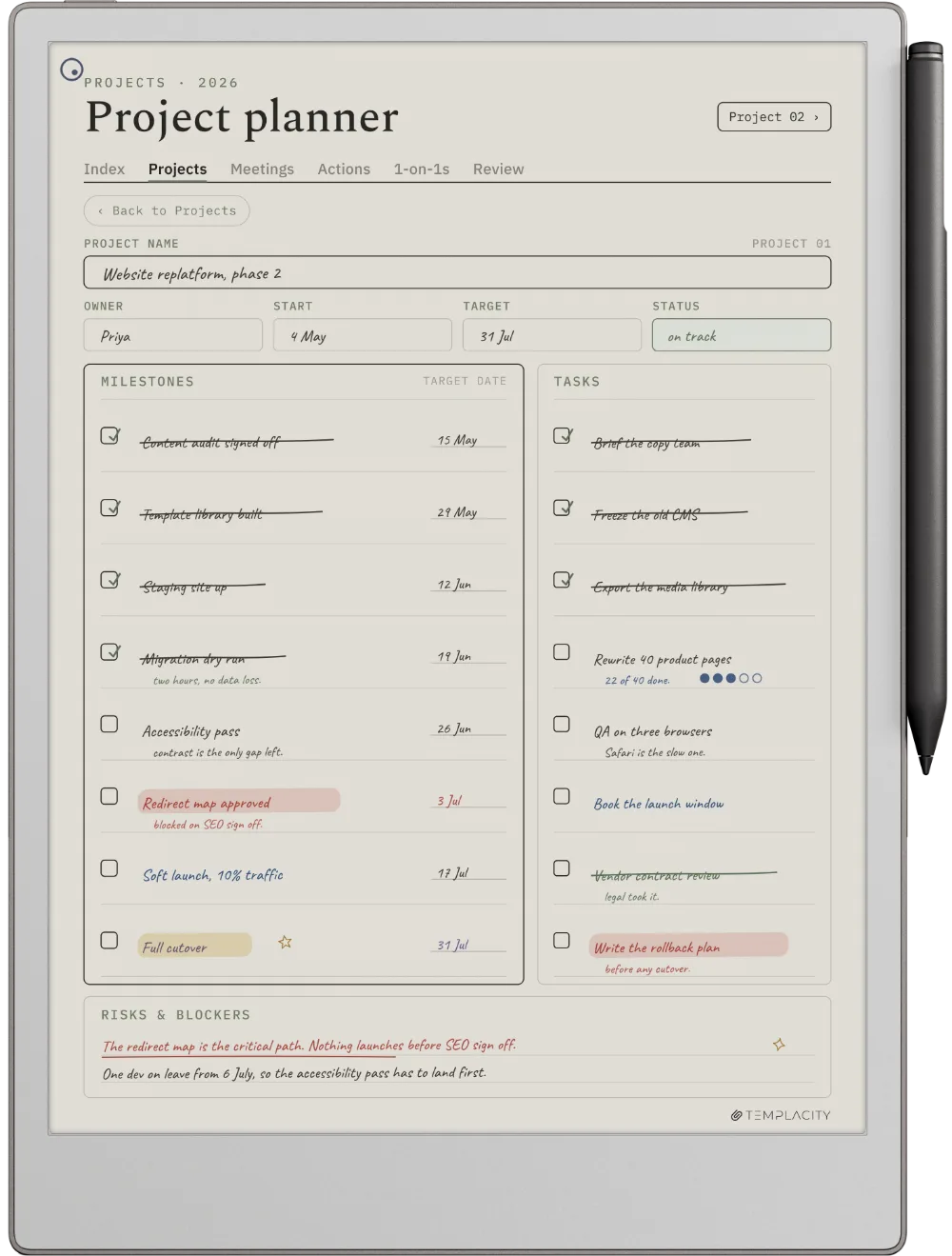Tap note 'before any cutover'
This screenshot has height=1256, width=952.
coord(647,969)
